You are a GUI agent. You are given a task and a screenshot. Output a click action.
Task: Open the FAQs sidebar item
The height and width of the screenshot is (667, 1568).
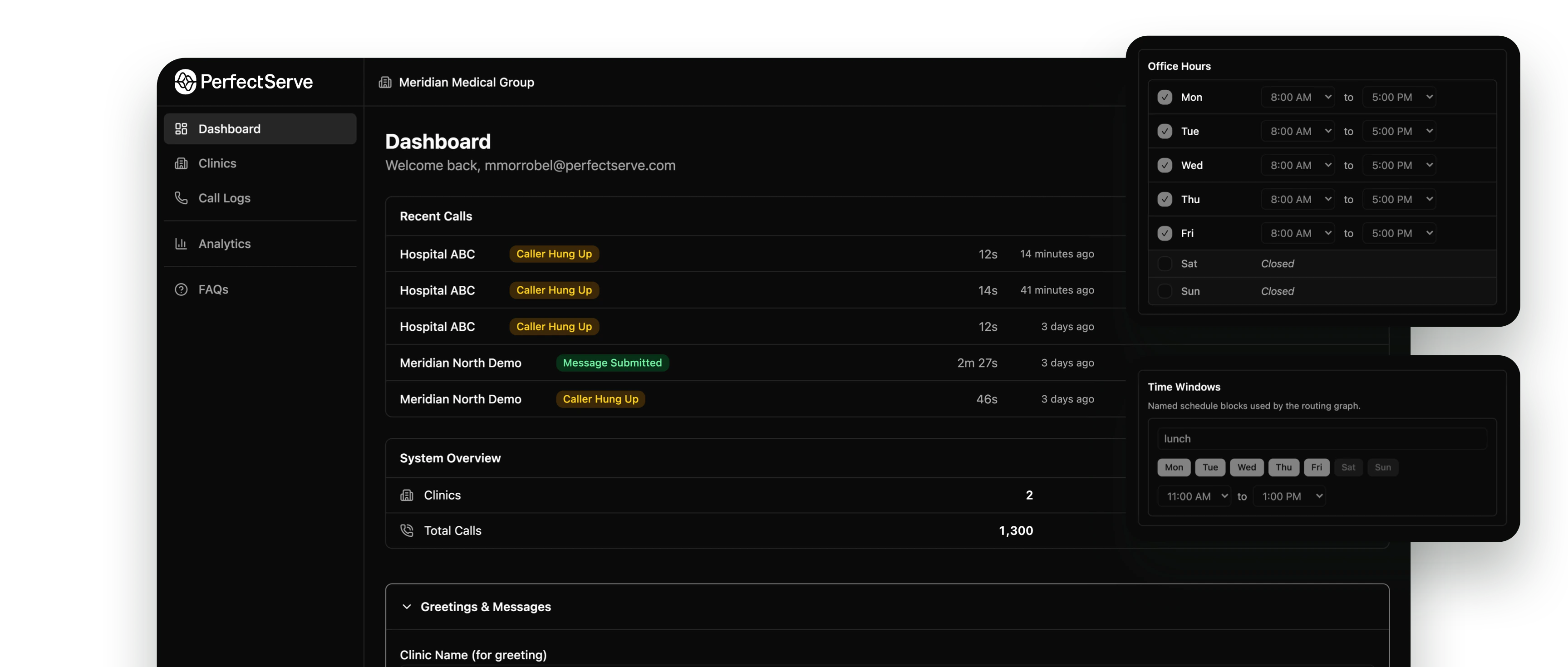[260, 289]
